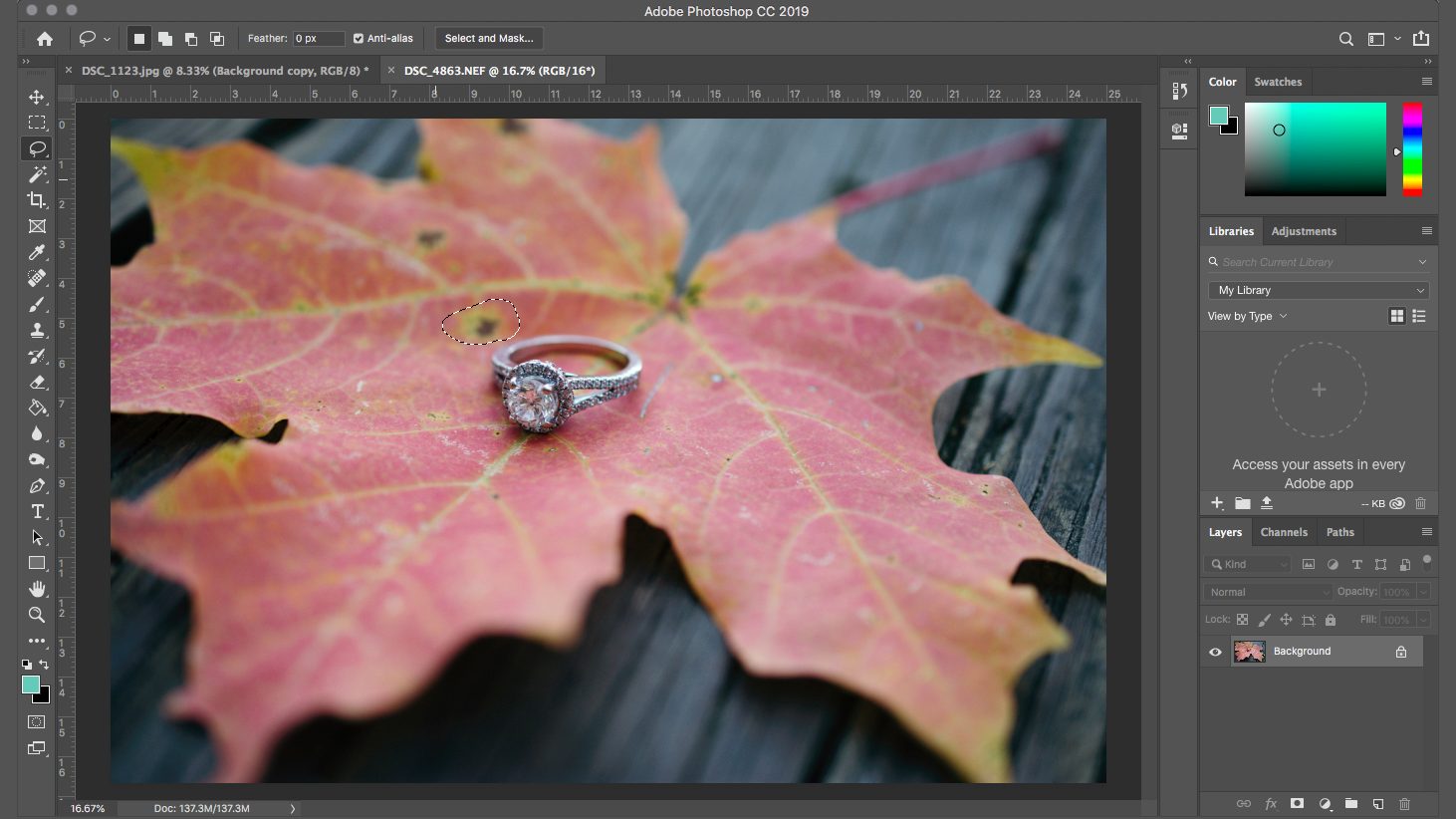Open the My Library dropdown

coord(1319,290)
